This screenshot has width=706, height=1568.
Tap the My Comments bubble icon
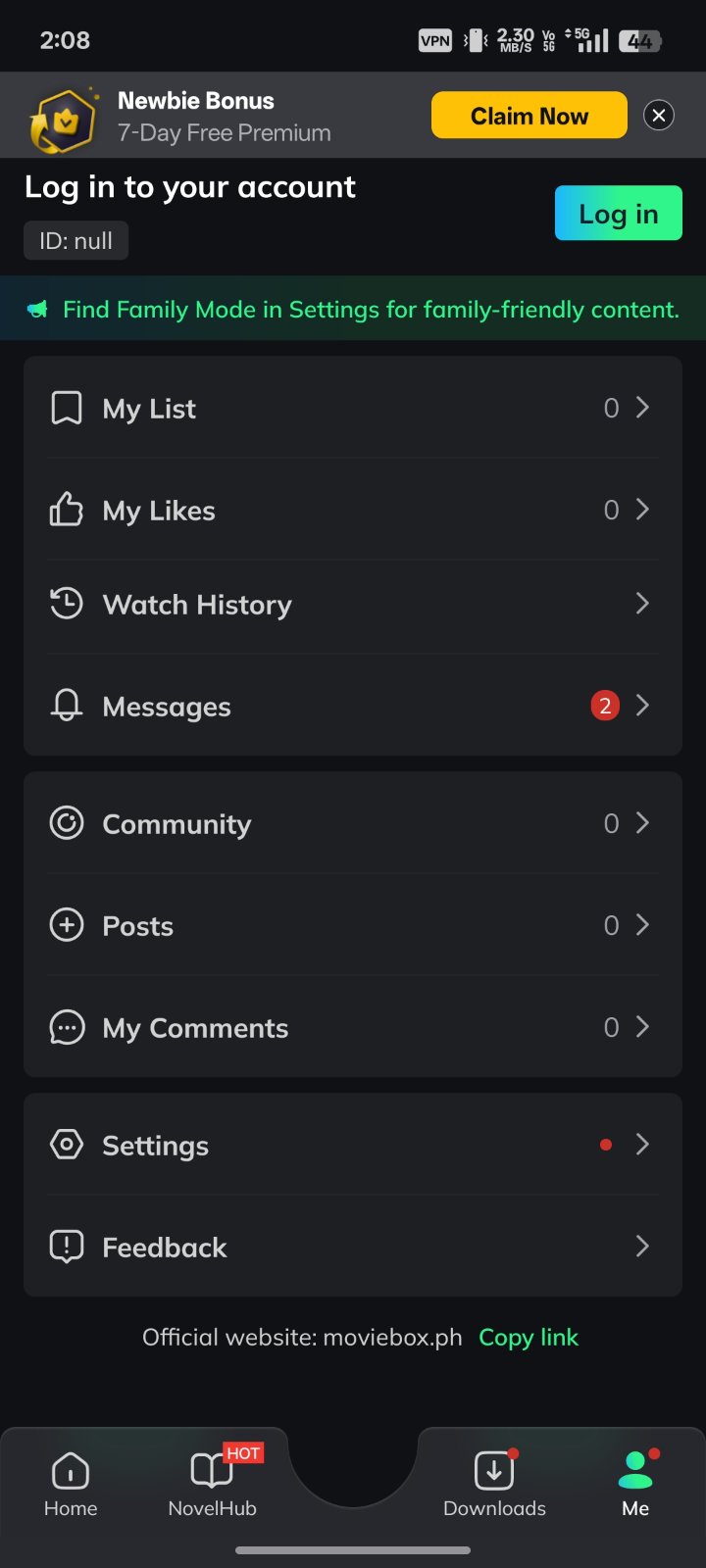(67, 1027)
